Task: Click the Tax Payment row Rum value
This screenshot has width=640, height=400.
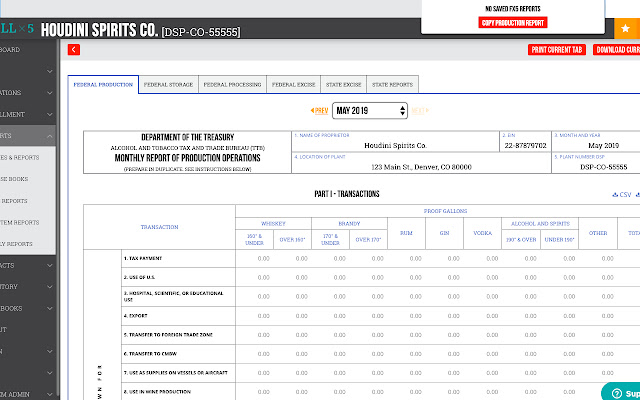Action: [x=416, y=258]
